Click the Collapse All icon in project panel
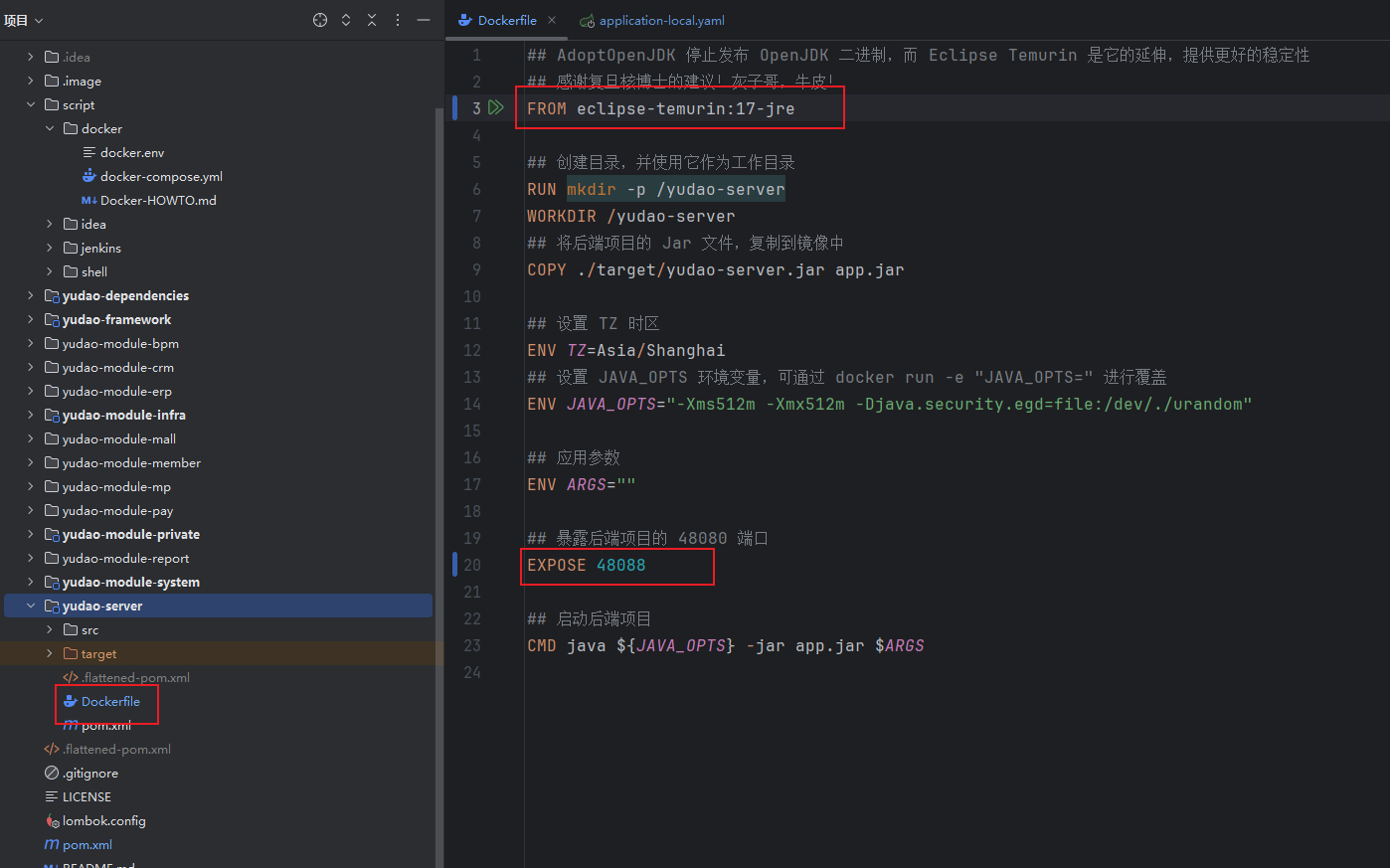Viewport: 1390px width, 868px height. tap(372, 20)
